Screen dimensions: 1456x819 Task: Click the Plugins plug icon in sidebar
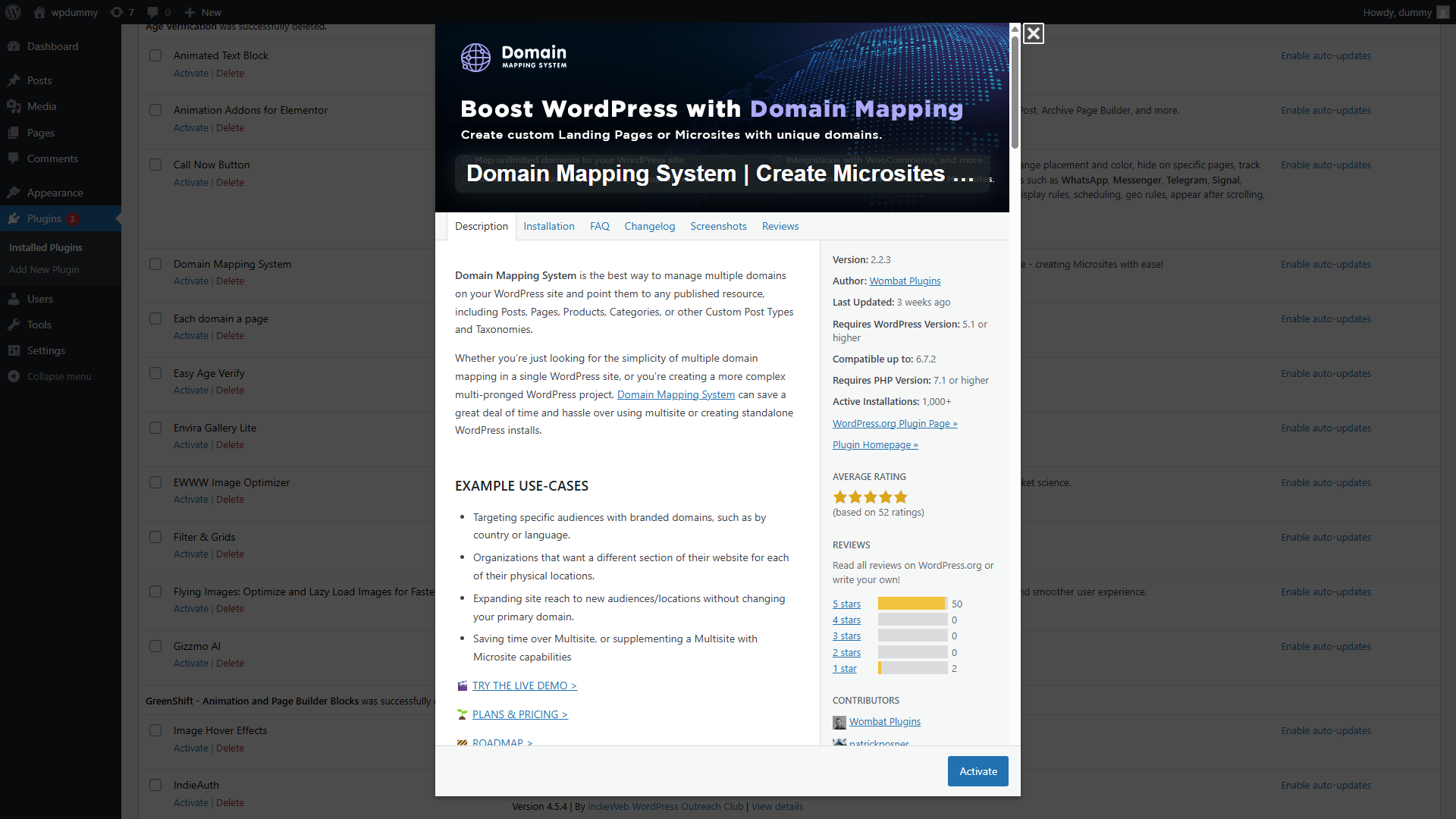pyautogui.click(x=14, y=218)
